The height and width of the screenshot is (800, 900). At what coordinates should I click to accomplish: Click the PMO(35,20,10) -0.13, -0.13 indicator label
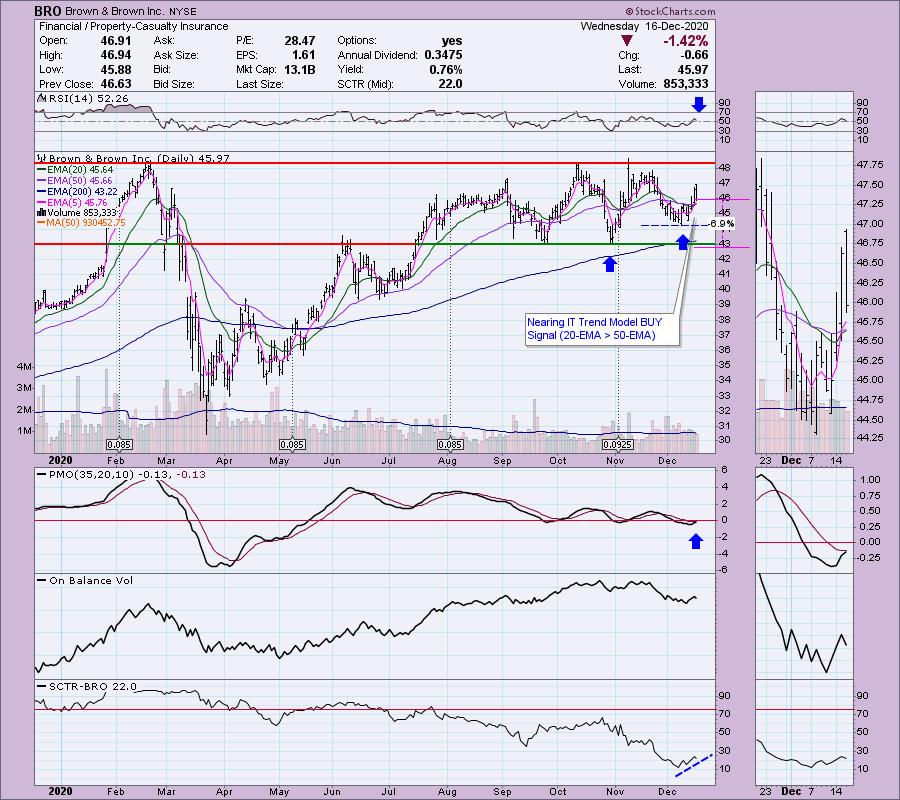click(127, 475)
